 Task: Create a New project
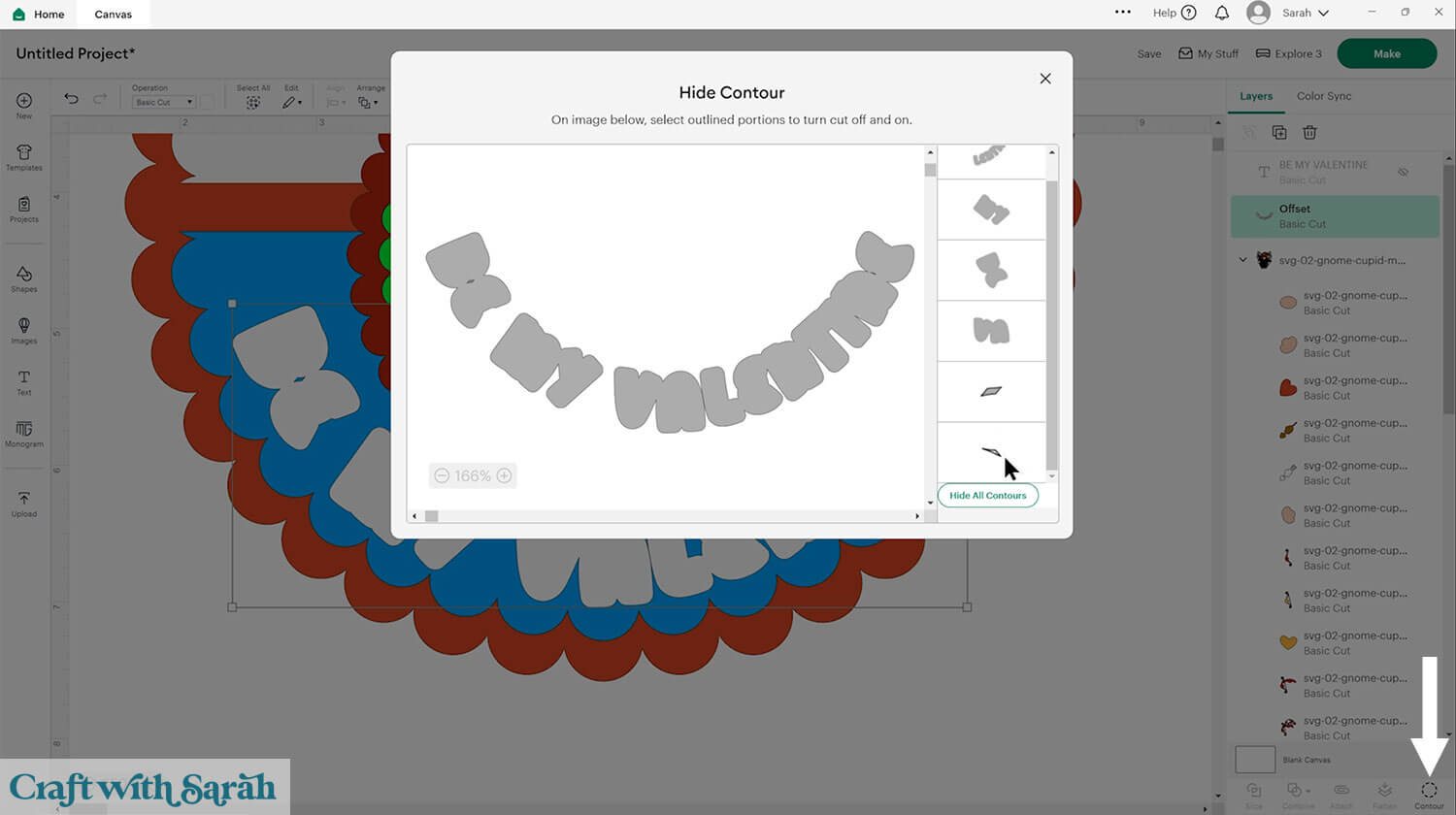(x=24, y=106)
